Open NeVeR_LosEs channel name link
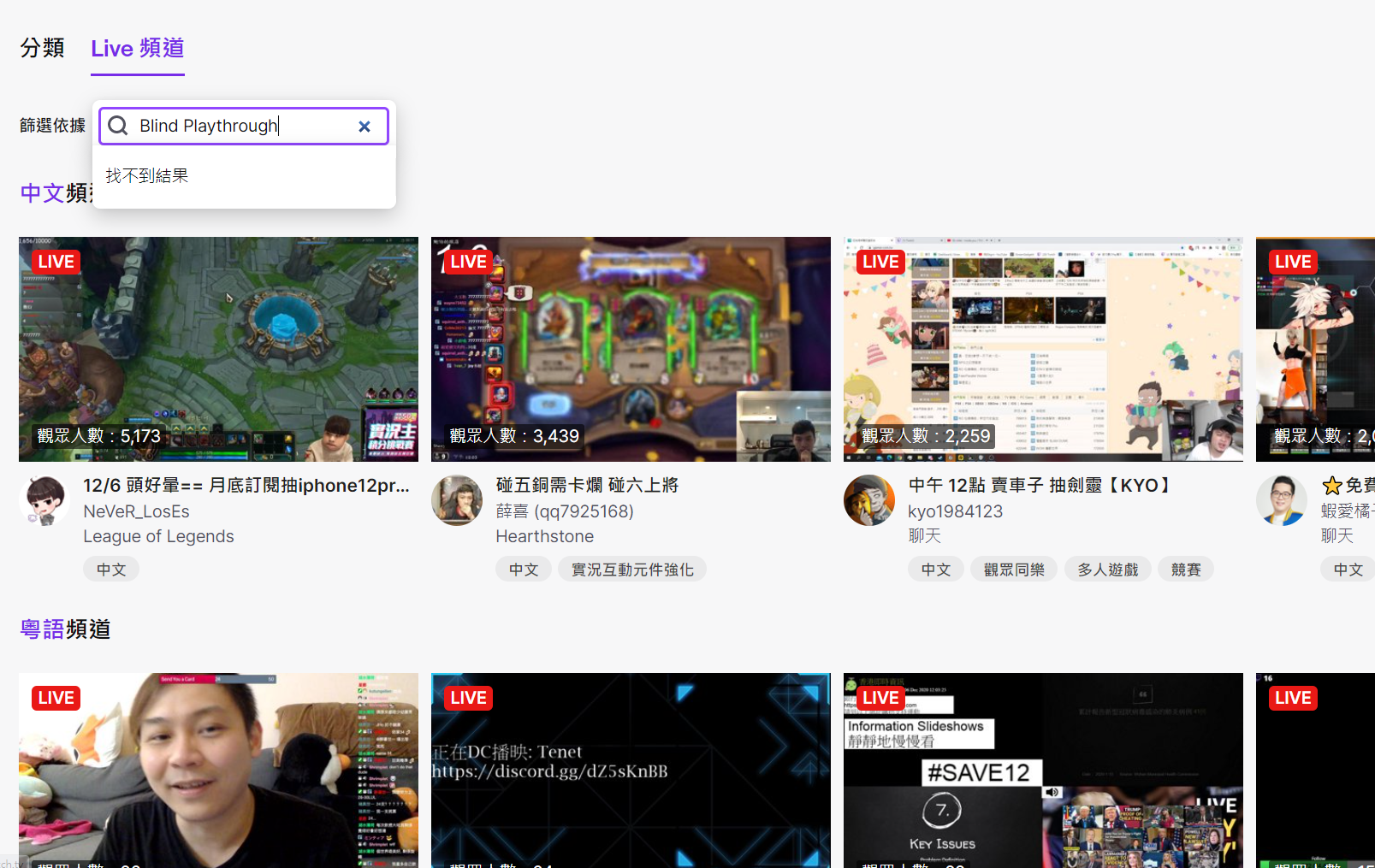 click(x=136, y=511)
